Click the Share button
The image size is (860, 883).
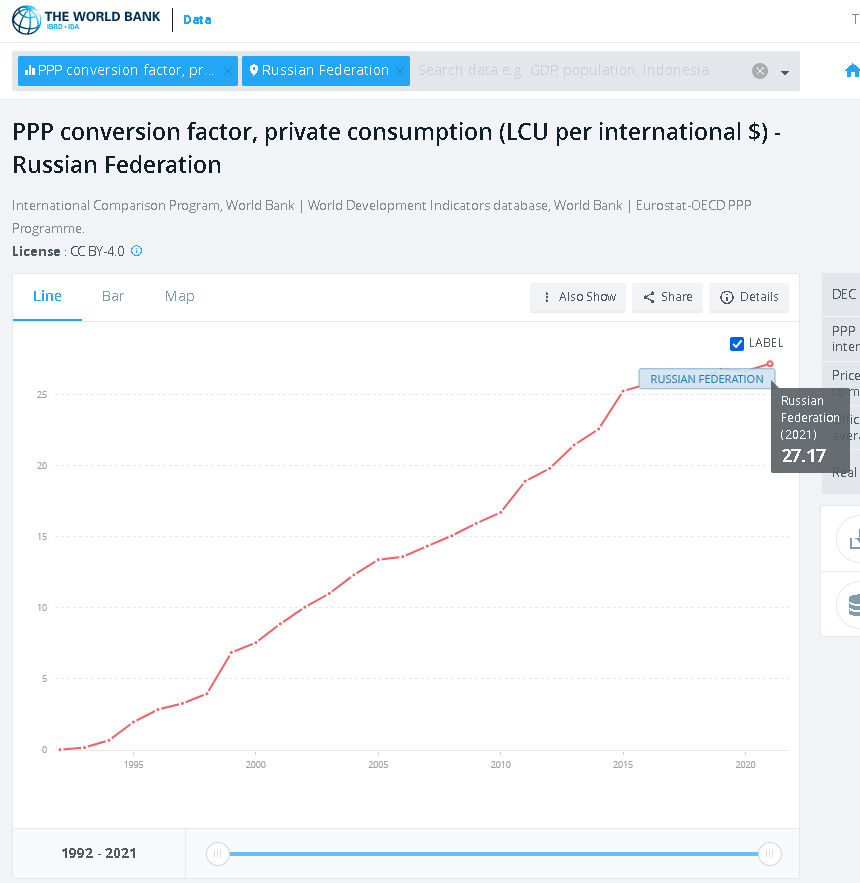tap(667, 297)
